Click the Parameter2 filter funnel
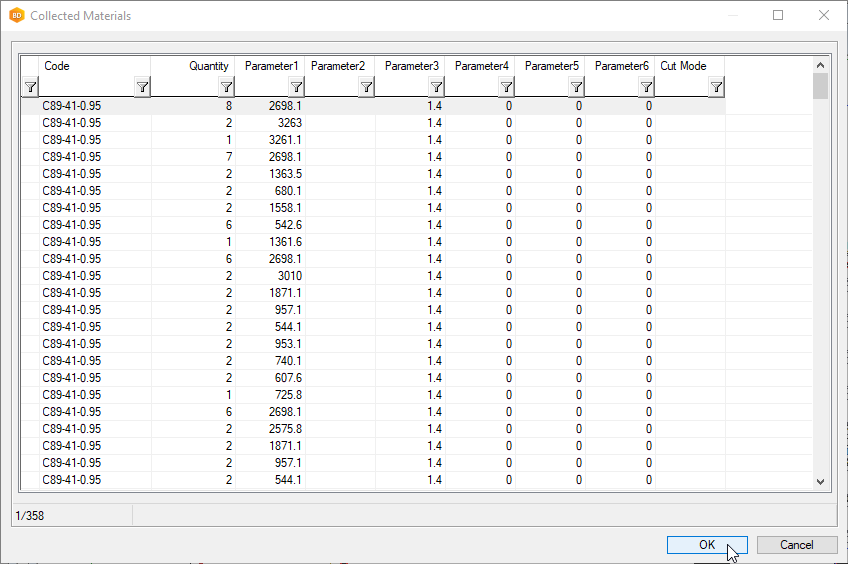The image size is (848, 564). point(366,88)
